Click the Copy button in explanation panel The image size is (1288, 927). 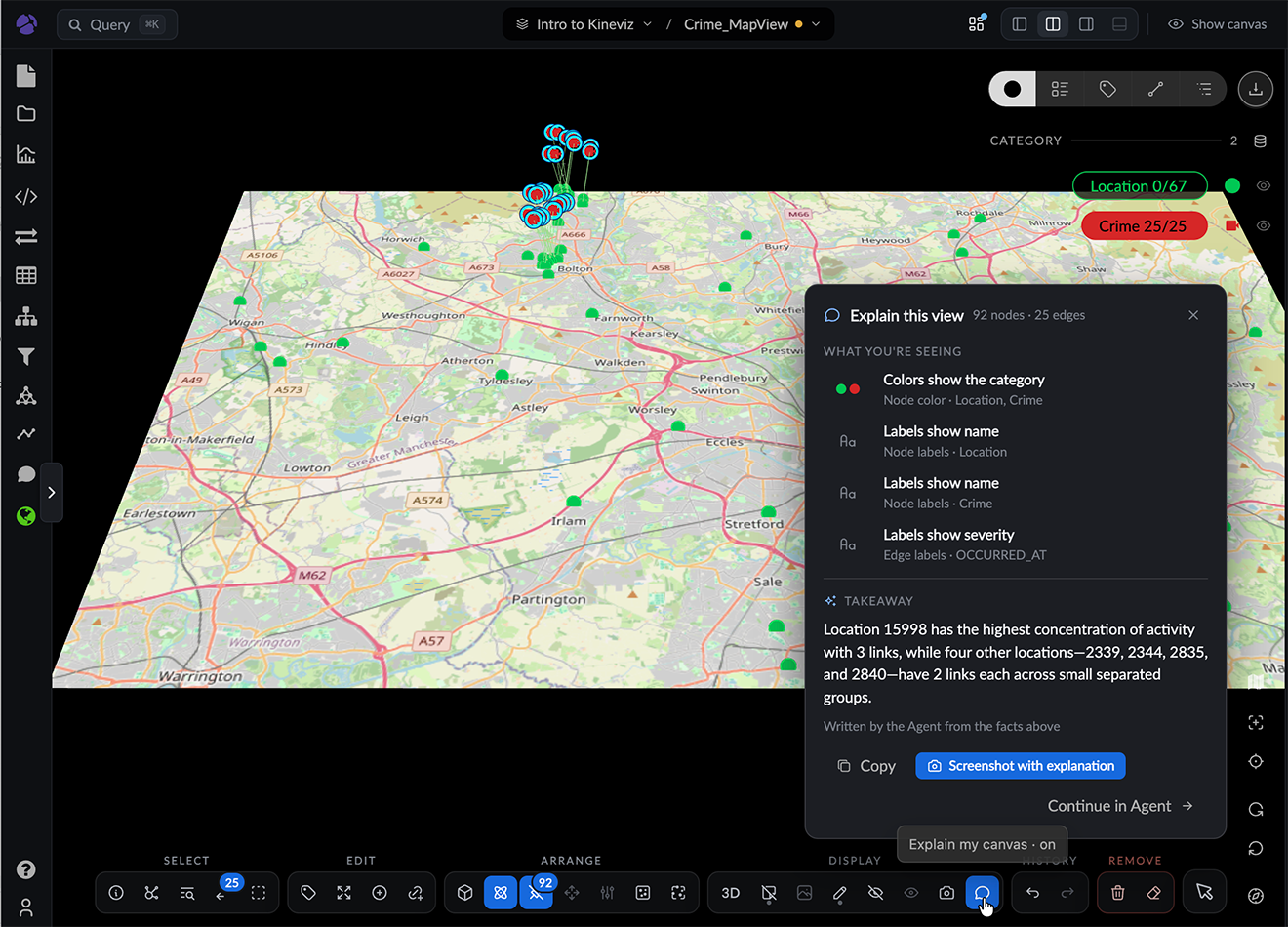point(866,766)
